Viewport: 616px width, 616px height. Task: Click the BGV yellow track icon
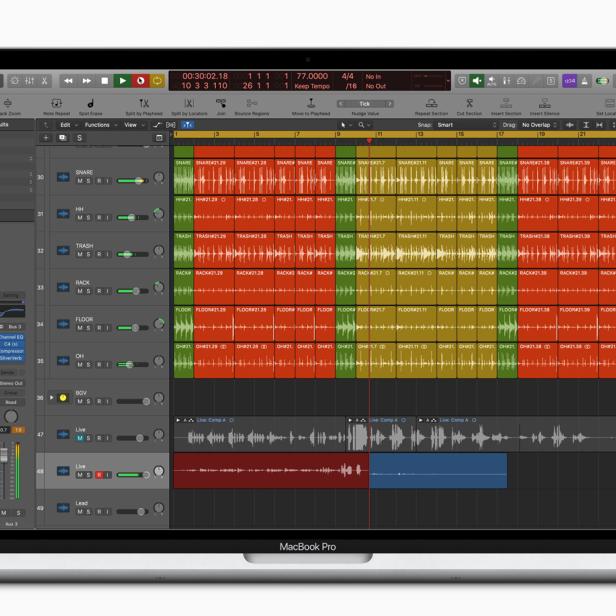coord(63,398)
